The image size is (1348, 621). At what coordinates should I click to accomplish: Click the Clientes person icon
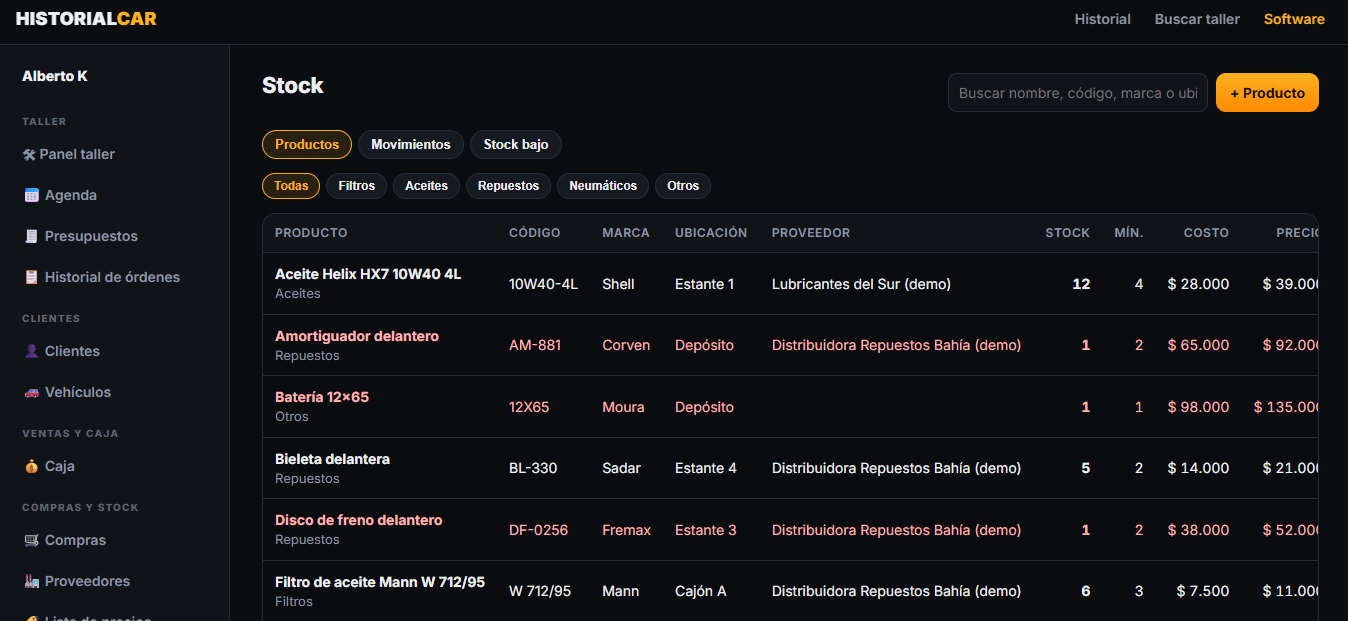pyautogui.click(x=31, y=352)
